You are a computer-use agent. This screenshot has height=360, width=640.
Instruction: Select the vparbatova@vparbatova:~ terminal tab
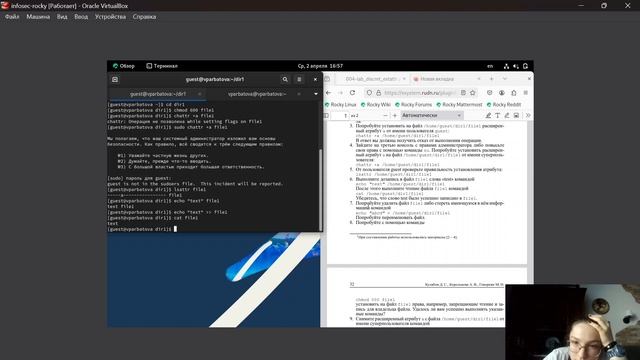coord(257,94)
